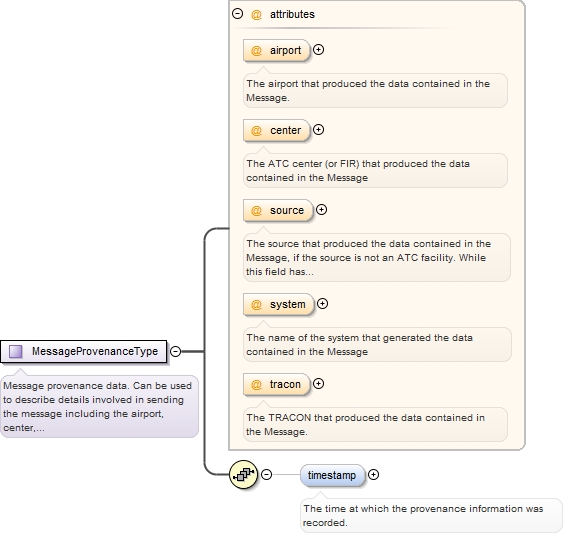Viewport: 570px width, 536px height.
Task: Collapse the MessageProvenanceType node
Action: click(176, 351)
